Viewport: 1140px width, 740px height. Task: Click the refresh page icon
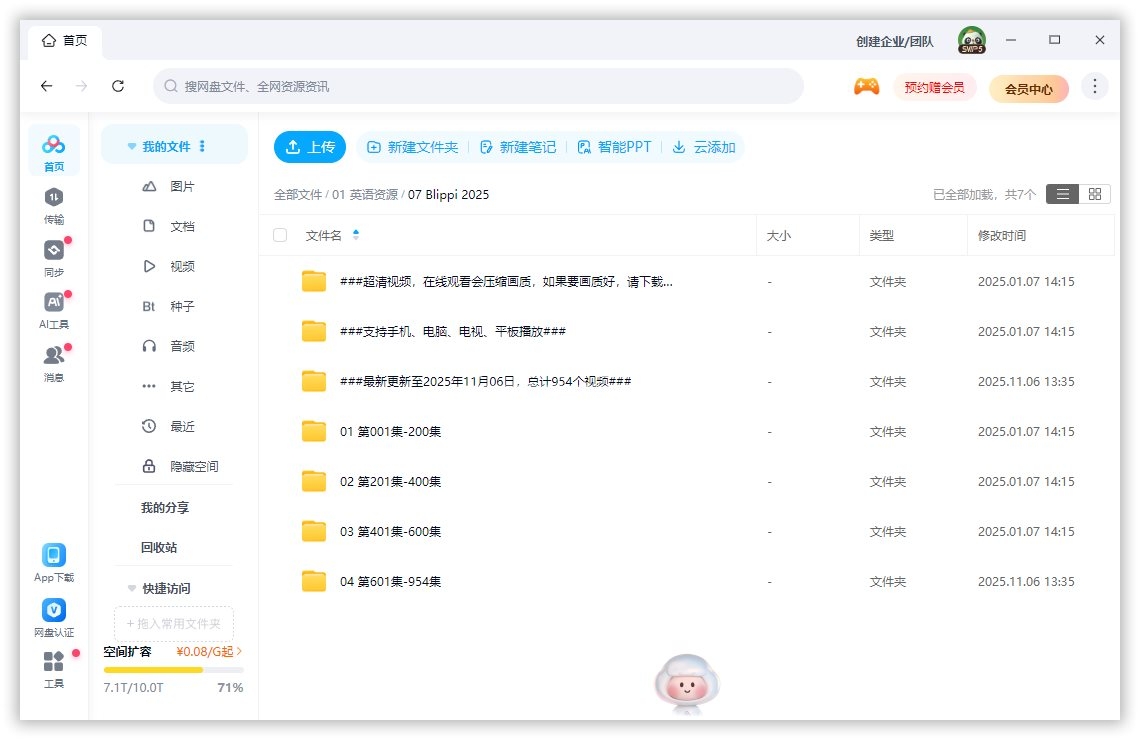118,86
